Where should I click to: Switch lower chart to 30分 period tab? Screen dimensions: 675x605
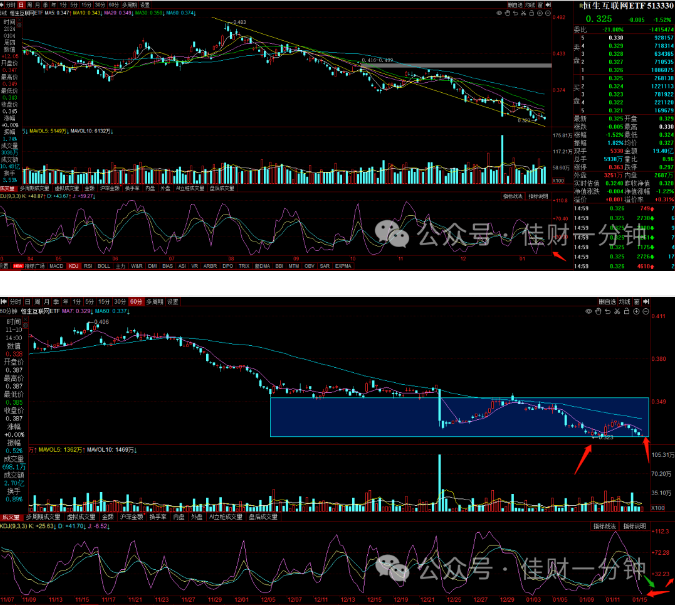[120, 302]
